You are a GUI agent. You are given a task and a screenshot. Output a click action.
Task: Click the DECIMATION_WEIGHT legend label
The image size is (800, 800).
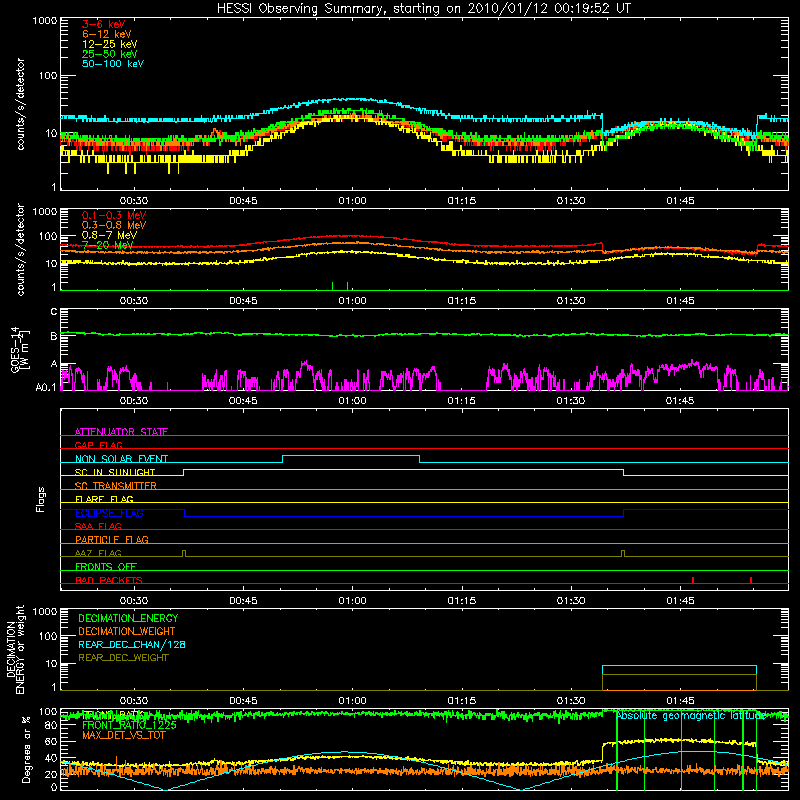click(127, 631)
